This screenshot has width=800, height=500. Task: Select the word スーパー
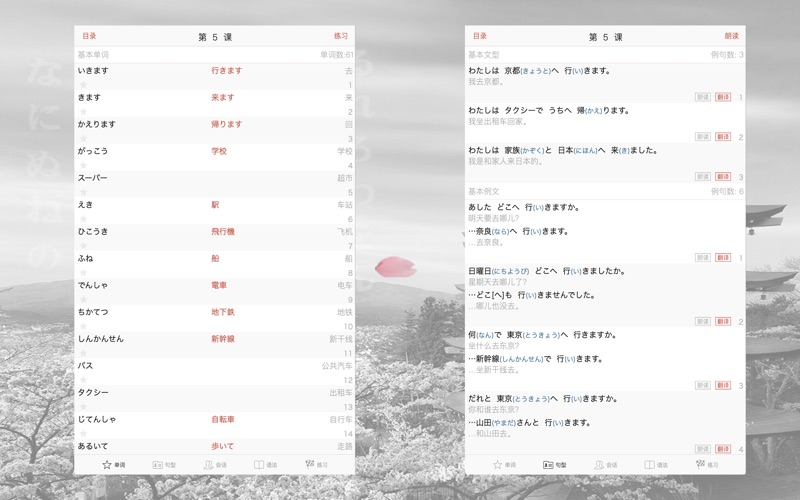click(x=92, y=178)
